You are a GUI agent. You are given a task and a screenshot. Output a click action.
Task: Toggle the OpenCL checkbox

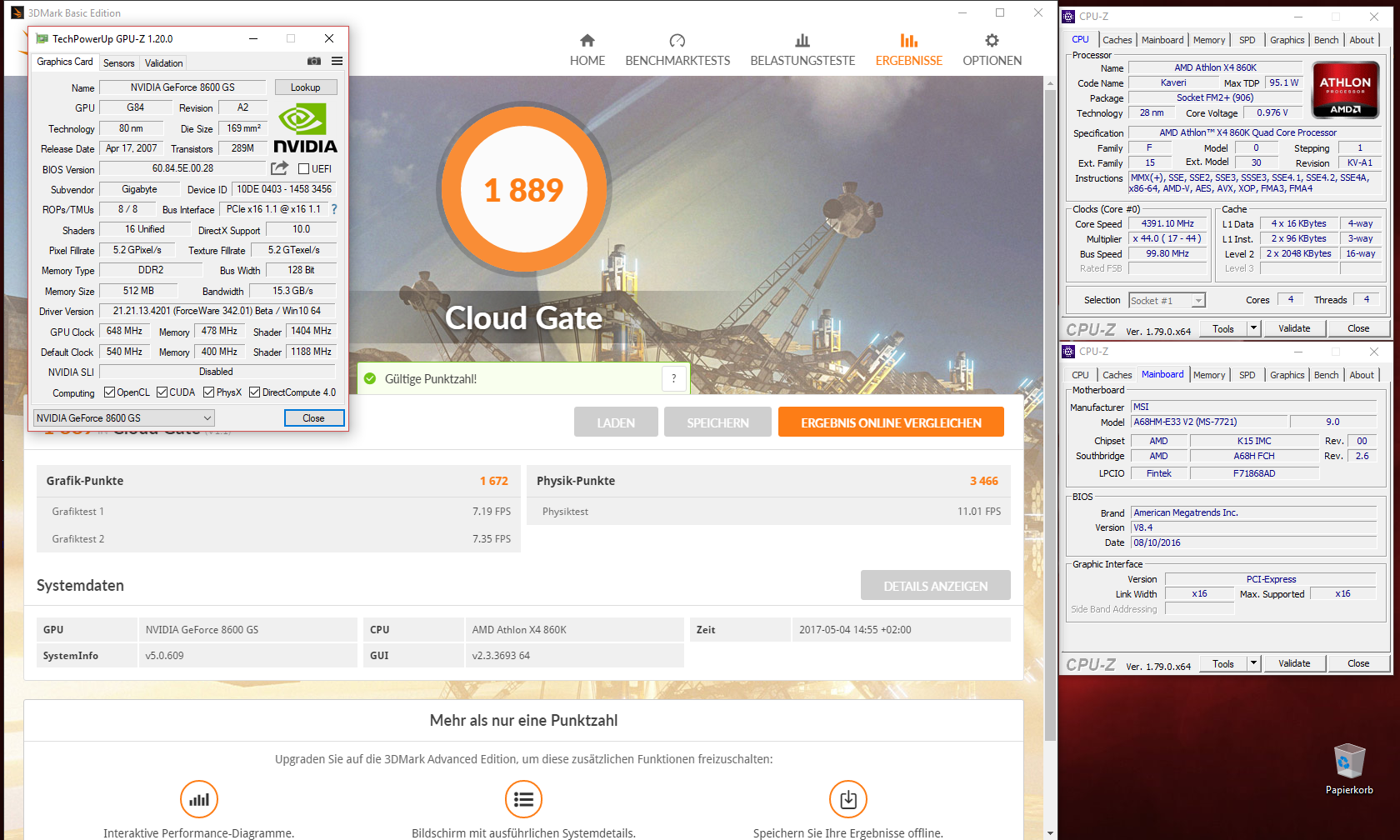[109, 392]
